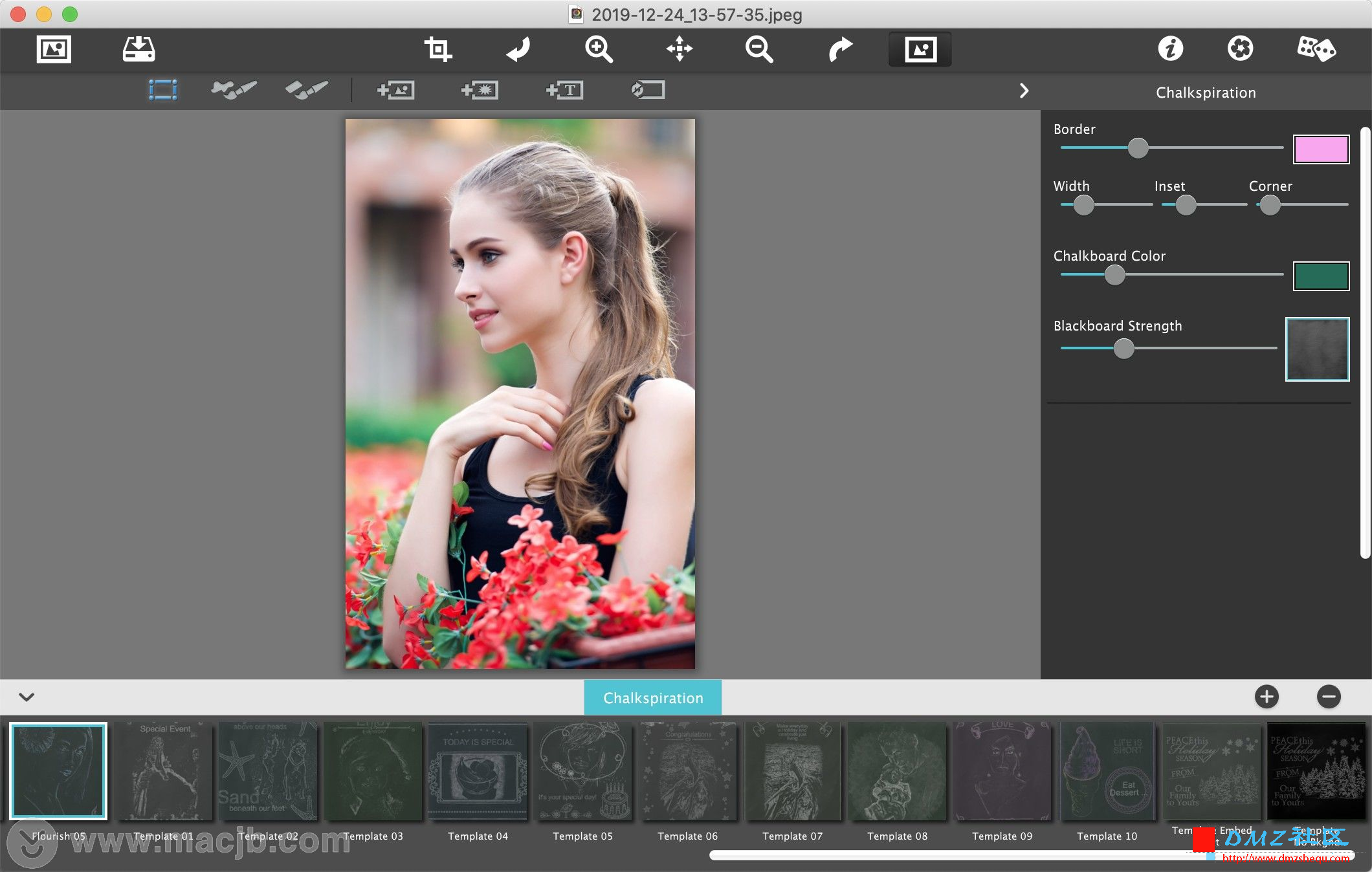1372x872 pixels.
Task: Click the reset layer icon
Action: 648,90
